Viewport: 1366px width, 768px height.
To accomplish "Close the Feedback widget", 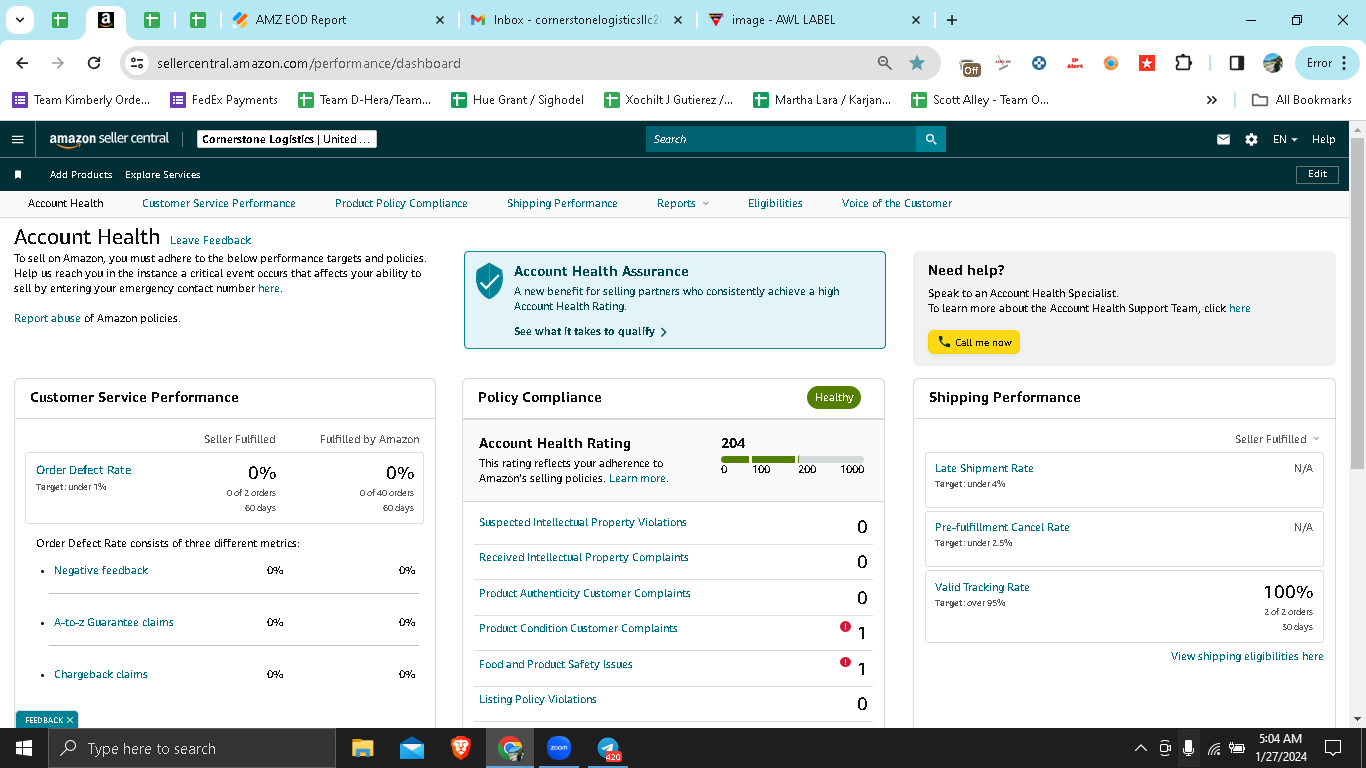I will click(x=70, y=720).
